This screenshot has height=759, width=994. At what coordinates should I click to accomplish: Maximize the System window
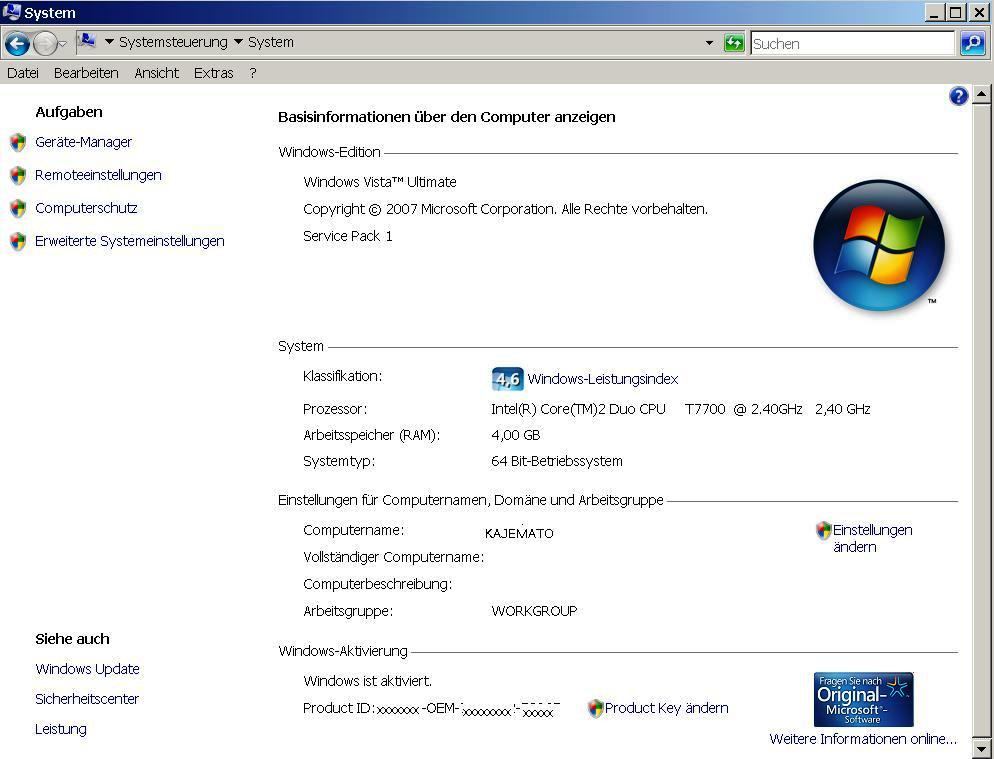coord(957,12)
